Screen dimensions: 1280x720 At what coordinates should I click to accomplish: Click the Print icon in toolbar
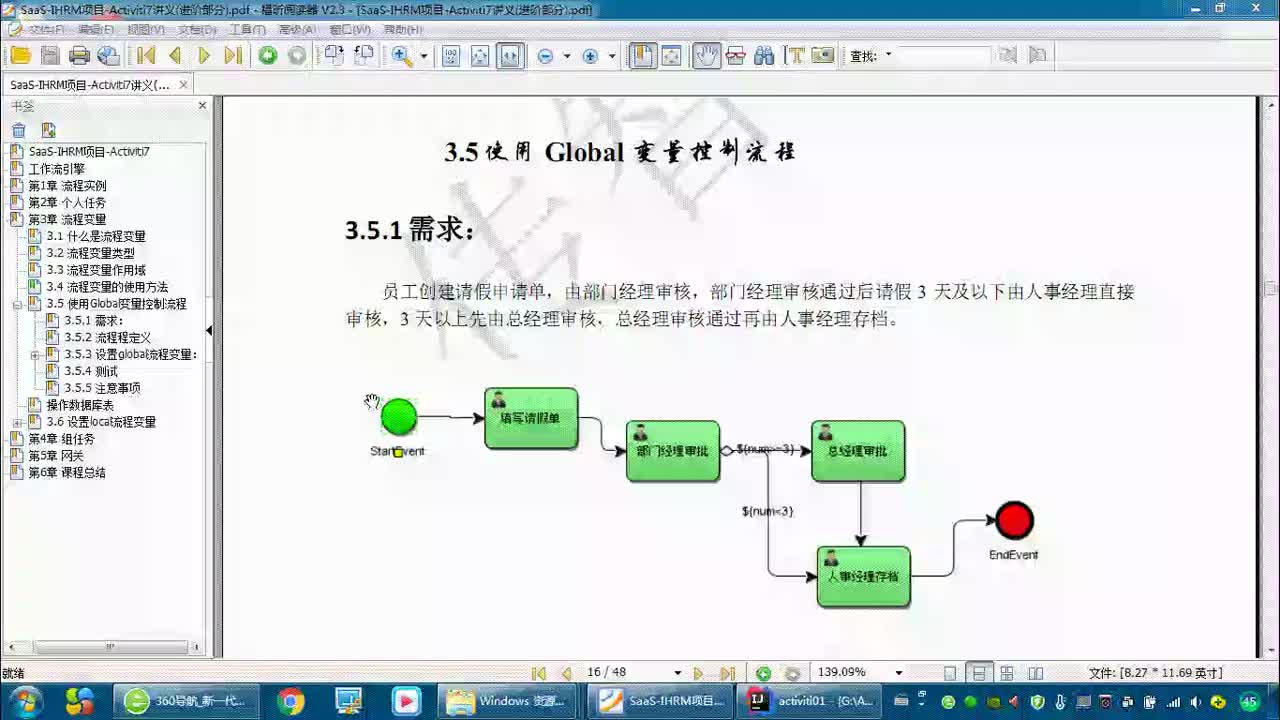pyautogui.click(x=79, y=56)
